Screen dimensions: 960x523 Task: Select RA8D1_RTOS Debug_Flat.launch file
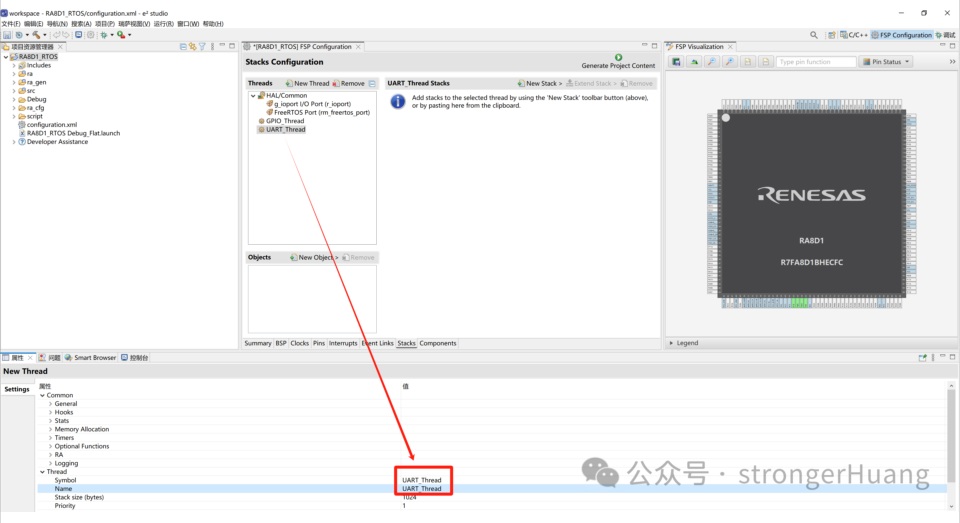(x=69, y=134)
